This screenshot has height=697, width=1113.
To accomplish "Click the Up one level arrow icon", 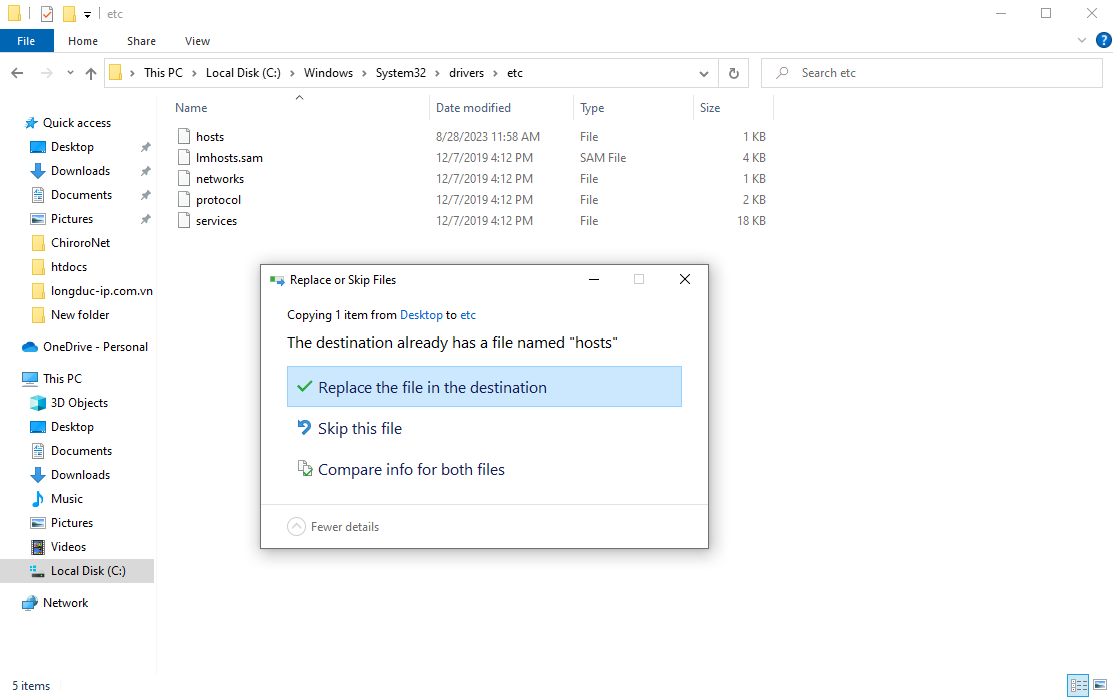I will (x=91, y=73).
